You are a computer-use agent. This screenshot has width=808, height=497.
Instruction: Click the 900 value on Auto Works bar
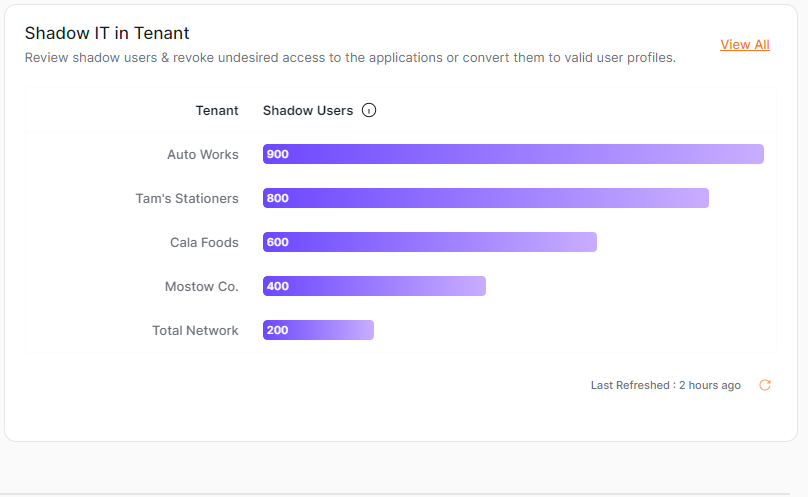278,154
